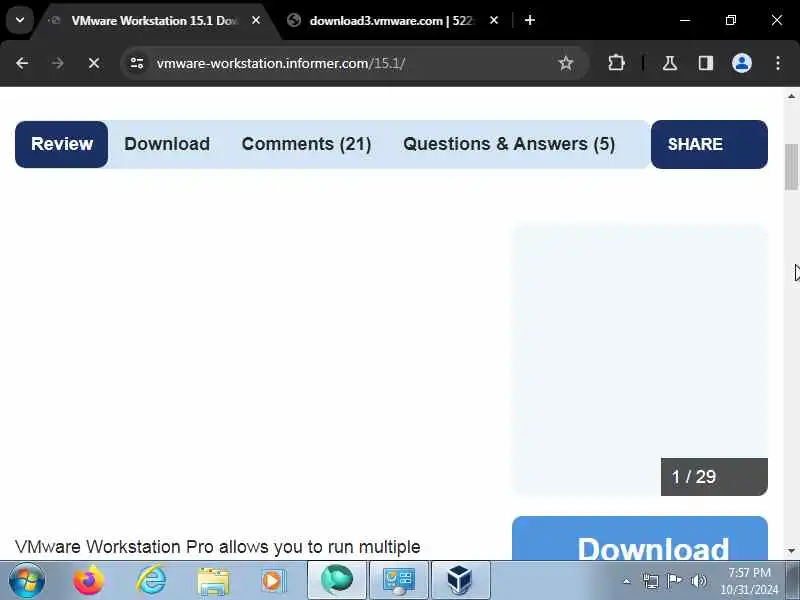The width and height of the screenshot is (800, 600).
Task: Close the download3.vmware.com tab
Action: 494,20
